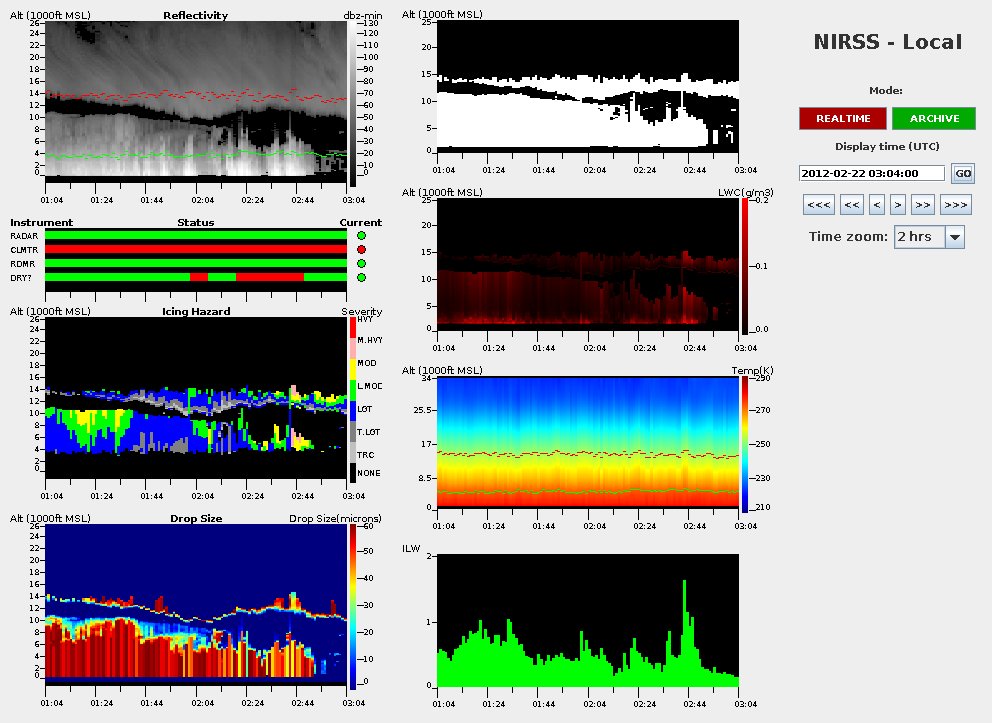
Task: Click the RDMR current status indicator
Action: point(361,263)
